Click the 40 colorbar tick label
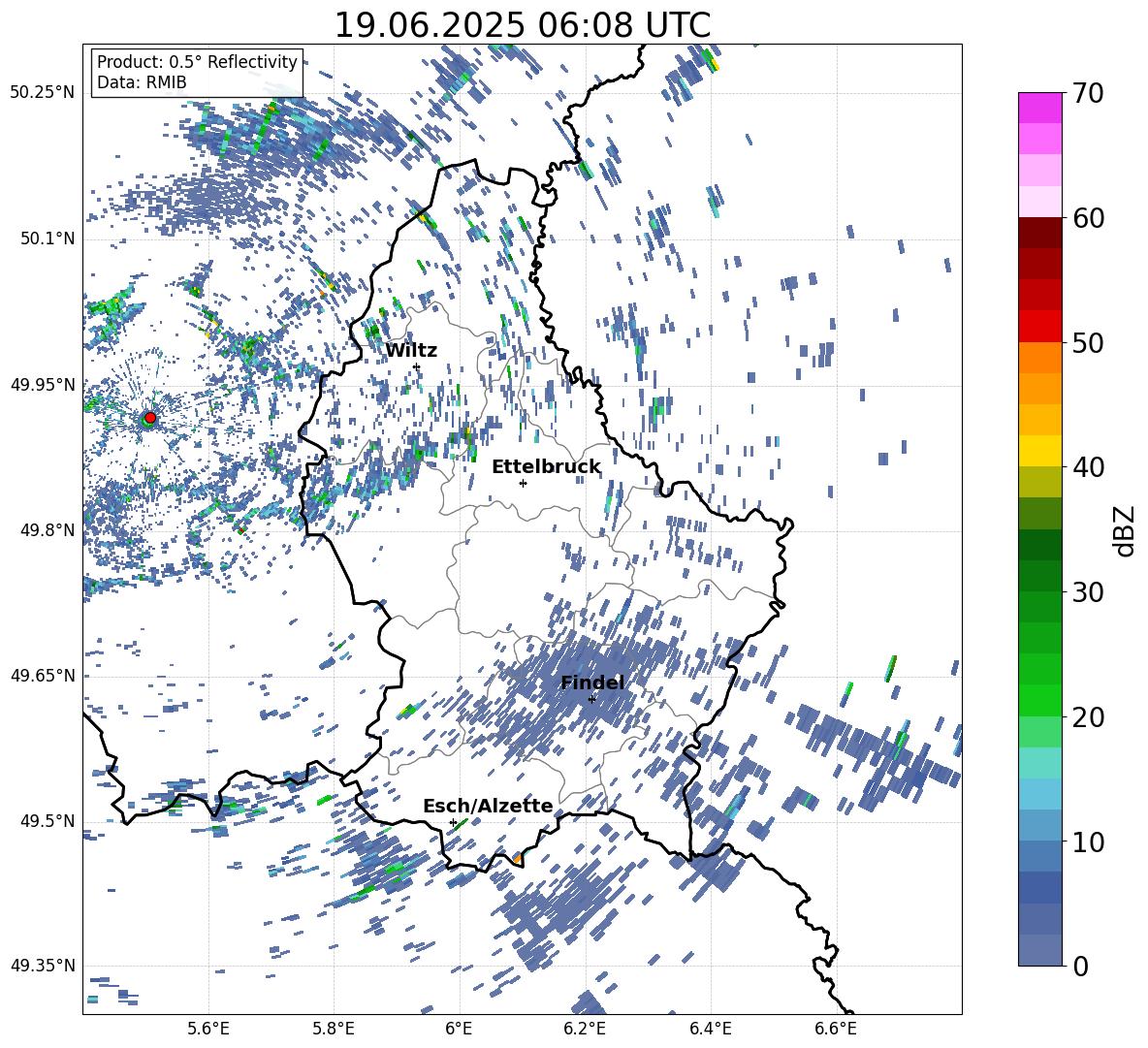The image size is (1148, 1048). tap(1089, 467)
